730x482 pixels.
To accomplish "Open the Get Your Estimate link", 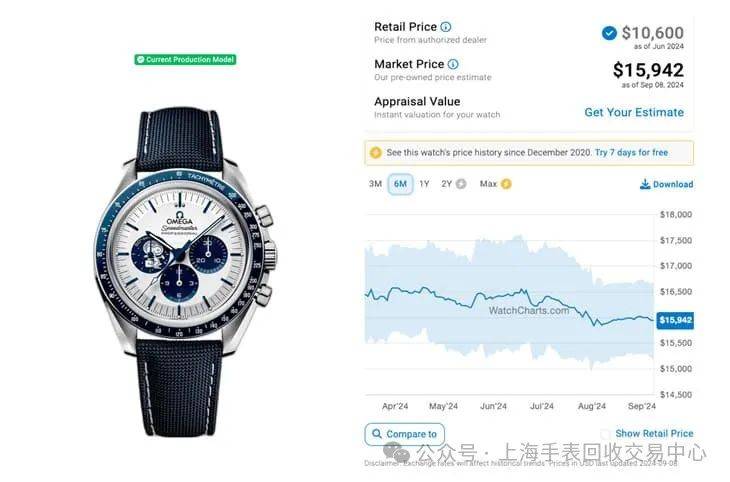I will click(x=634, y=112).
